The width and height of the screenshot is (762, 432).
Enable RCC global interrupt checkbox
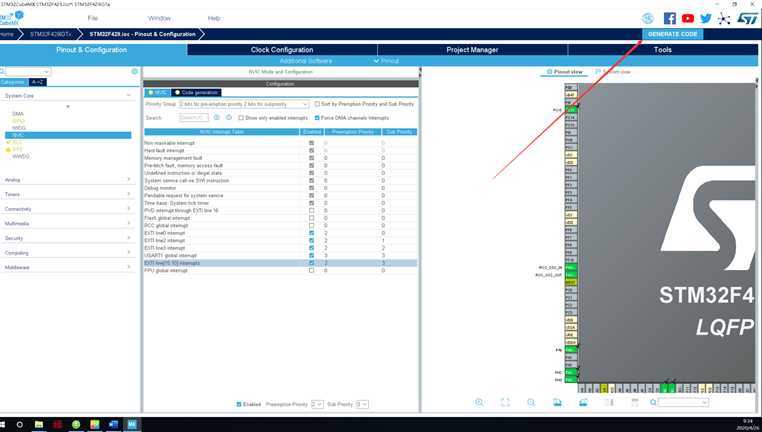[x=312, y=225]
